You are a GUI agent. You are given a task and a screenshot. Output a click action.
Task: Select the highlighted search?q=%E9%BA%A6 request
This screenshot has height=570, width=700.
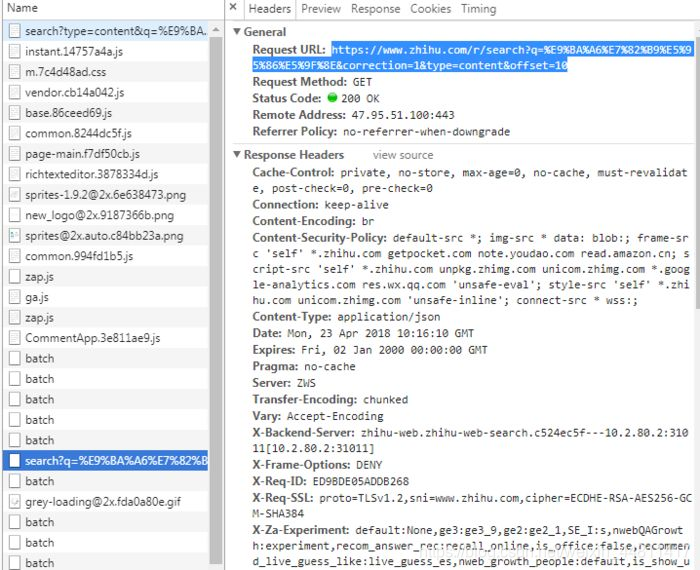106,461
